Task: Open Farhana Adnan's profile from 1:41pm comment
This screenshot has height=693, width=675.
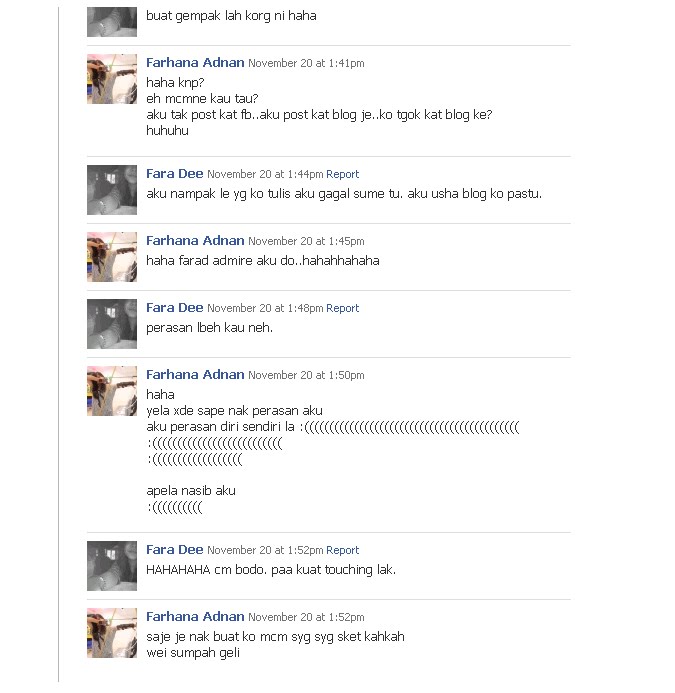Action: pos(195,63)
